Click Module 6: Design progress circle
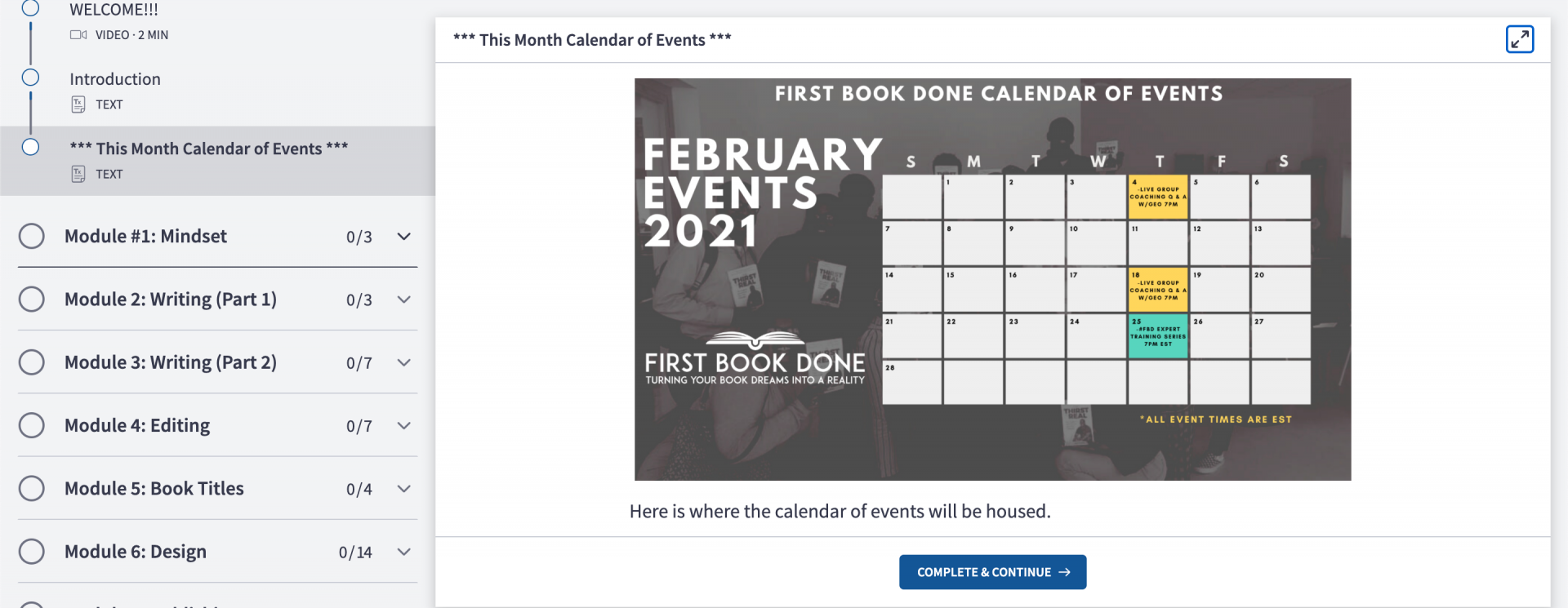Viewport: 1568px width, 608px height. (32, 552)
